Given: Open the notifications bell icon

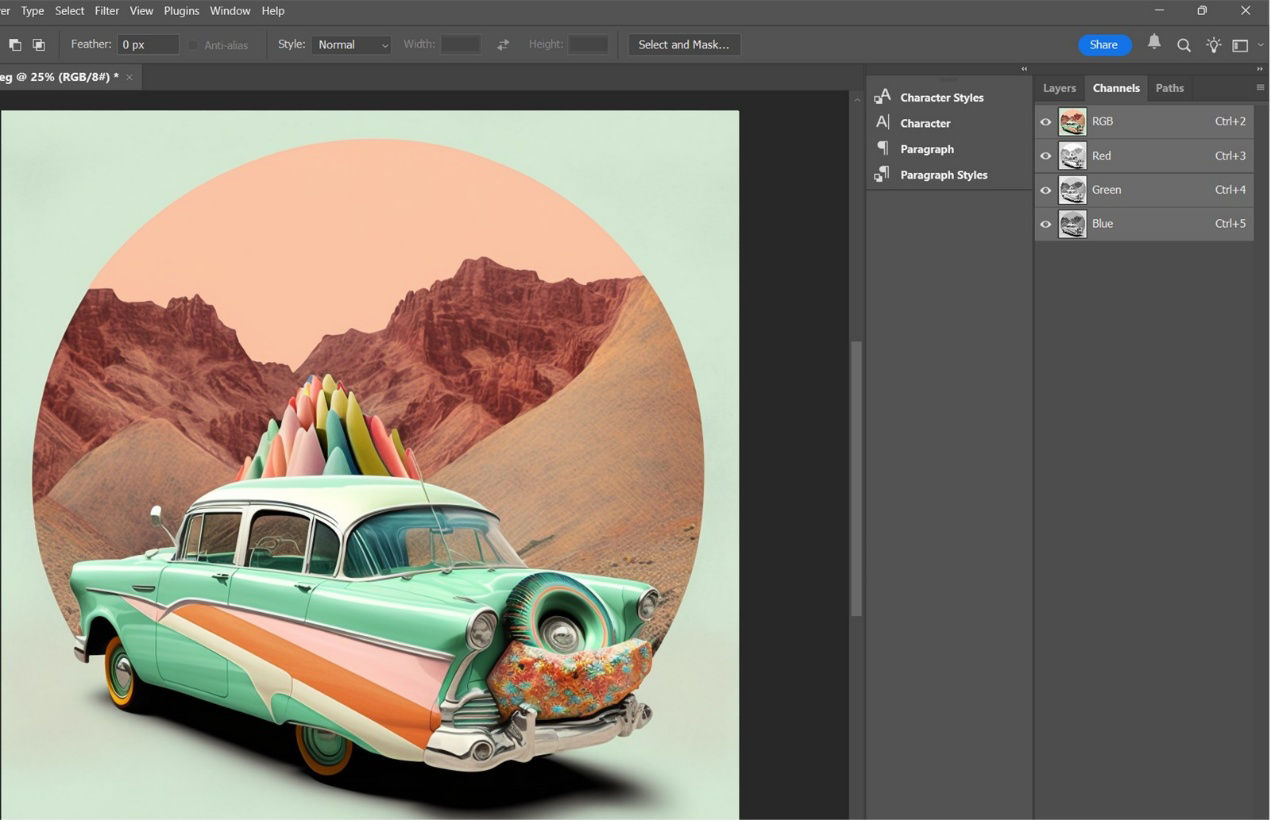Looking at the screenshot, I should point(1154,44).
